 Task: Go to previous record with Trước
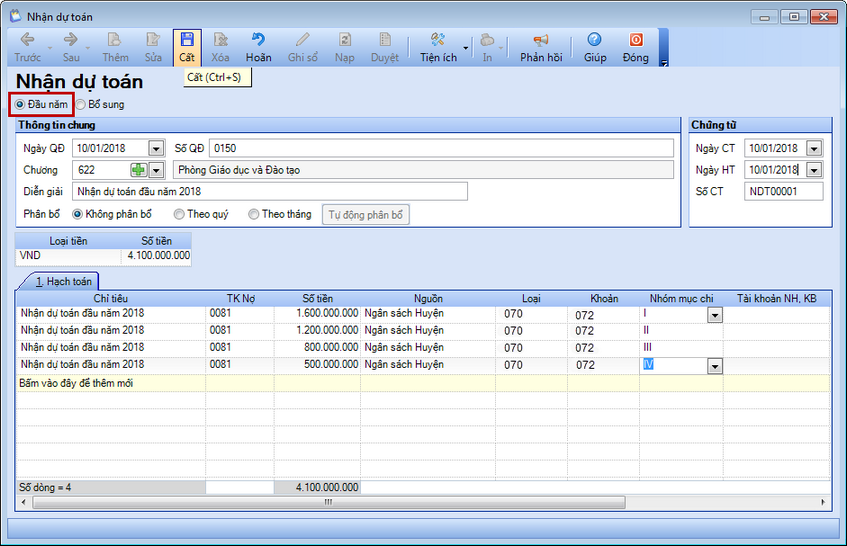point(27,48)
